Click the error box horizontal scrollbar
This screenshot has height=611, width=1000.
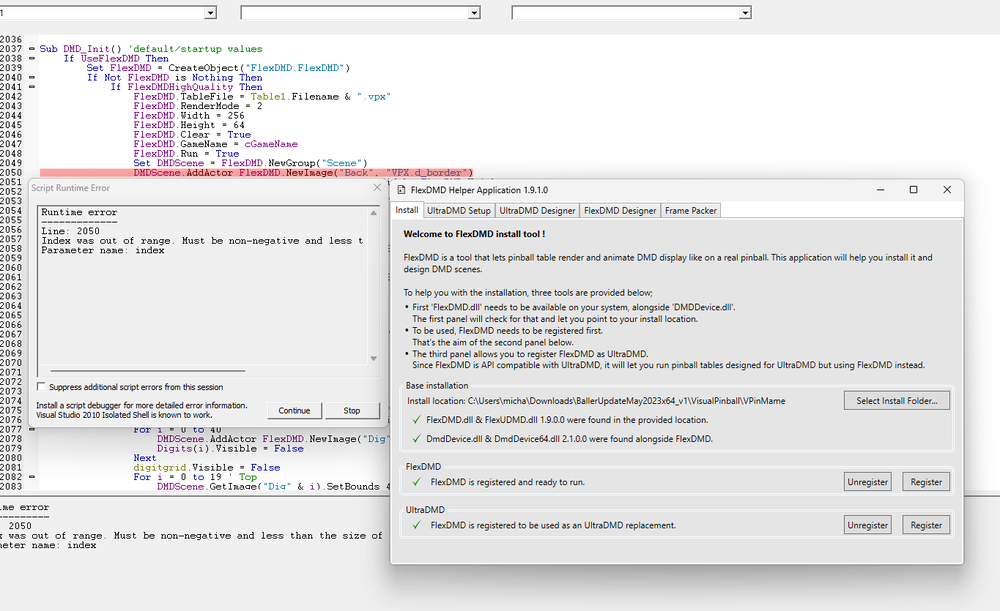click(147, 370)
